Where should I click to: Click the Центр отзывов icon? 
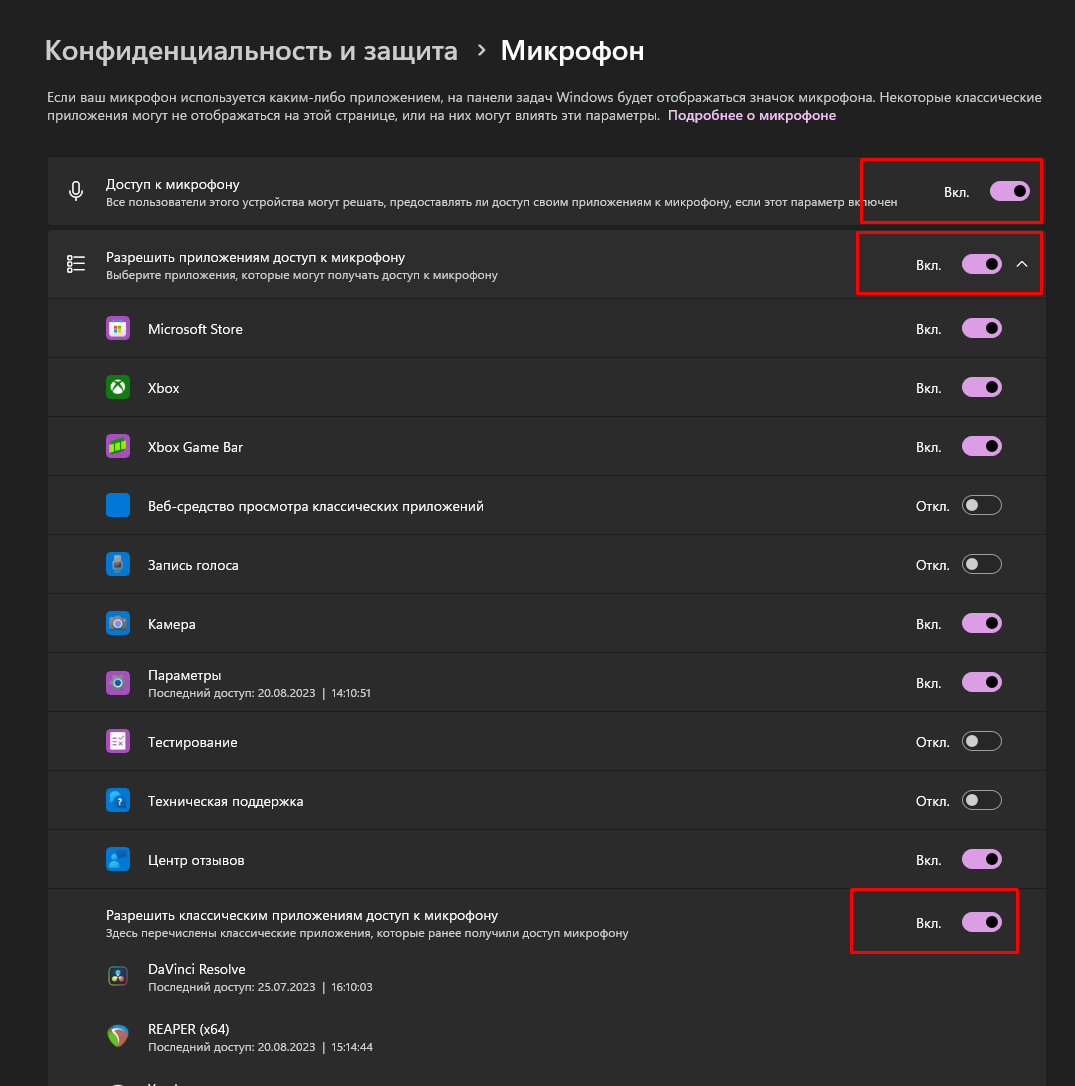pos(118,860)
